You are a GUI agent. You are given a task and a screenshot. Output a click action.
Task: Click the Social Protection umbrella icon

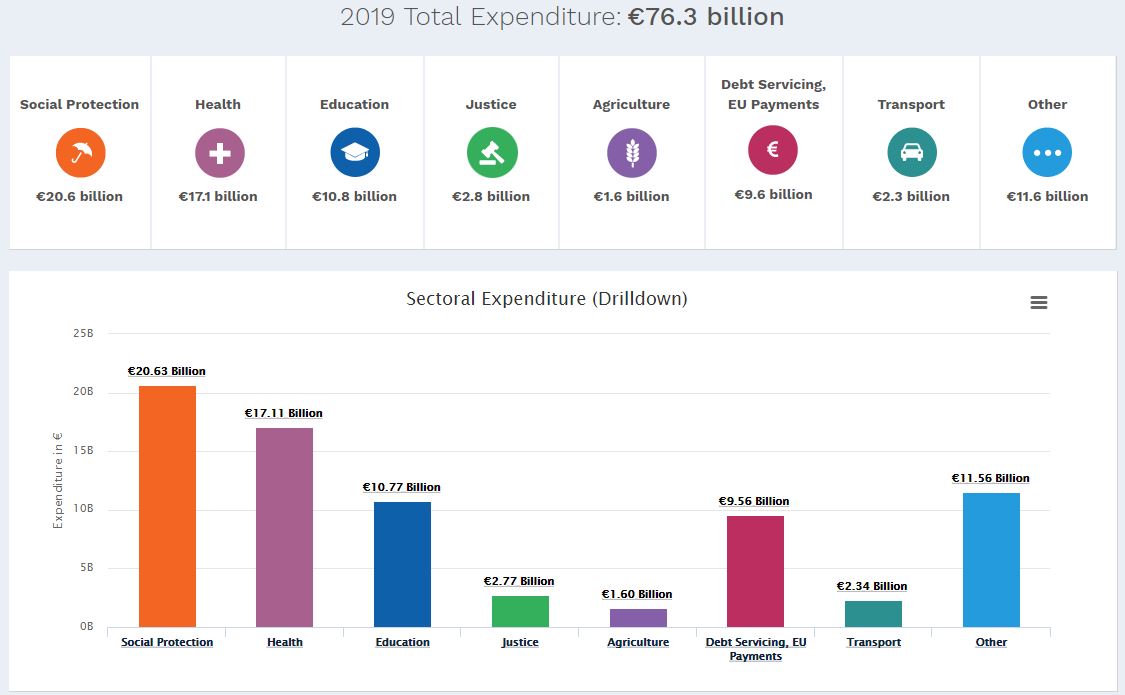pyautogui.click(x=79, y=151)
